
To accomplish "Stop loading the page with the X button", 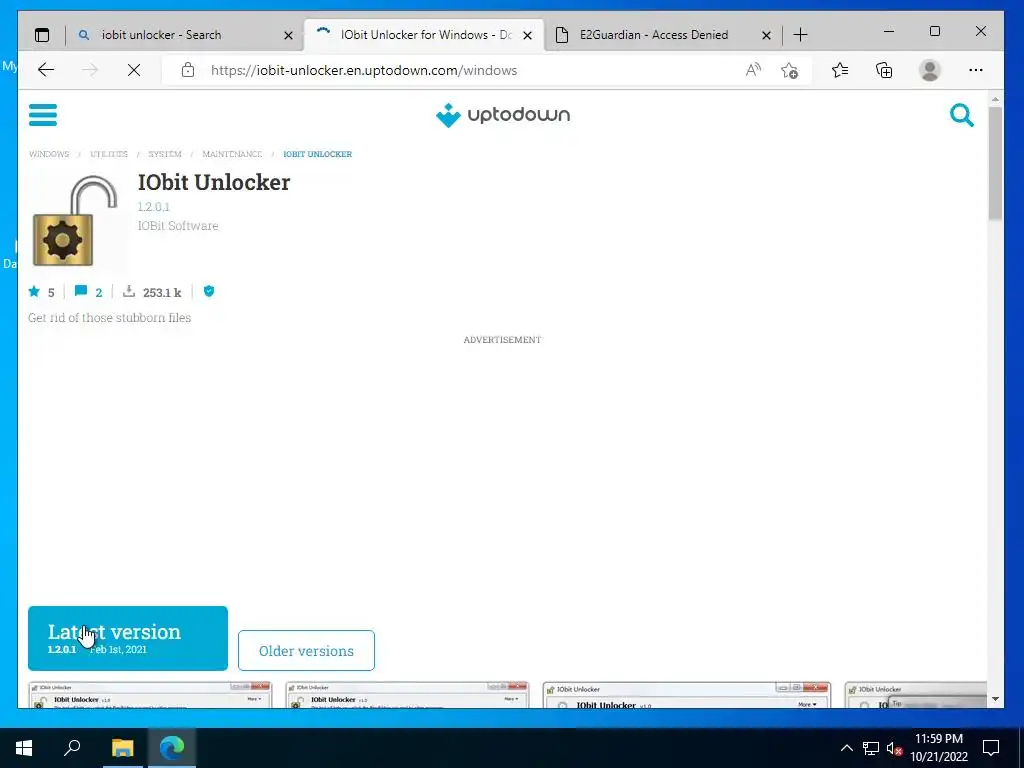I will click(x=134, y=70).
